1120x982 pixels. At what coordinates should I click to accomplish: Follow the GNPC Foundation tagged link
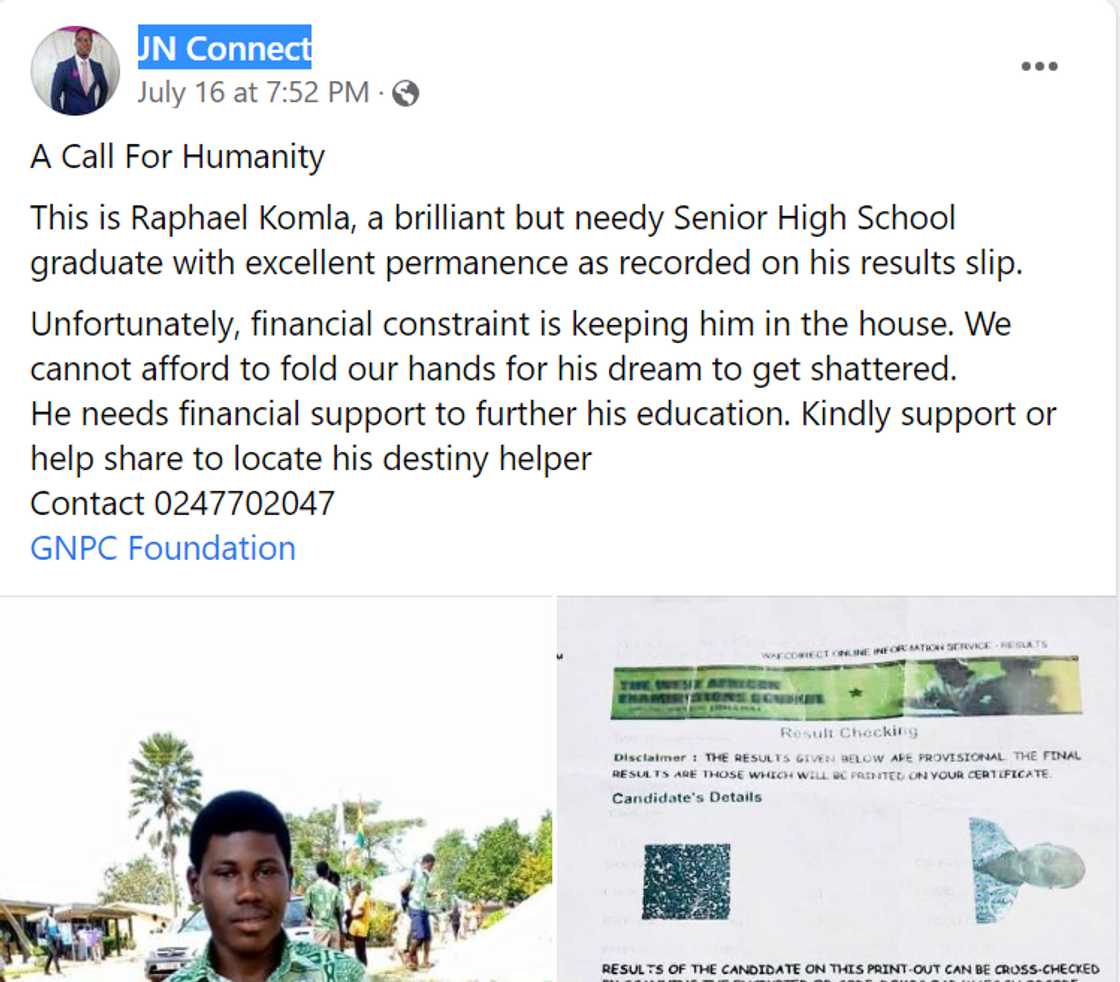(x=163, y=548)
